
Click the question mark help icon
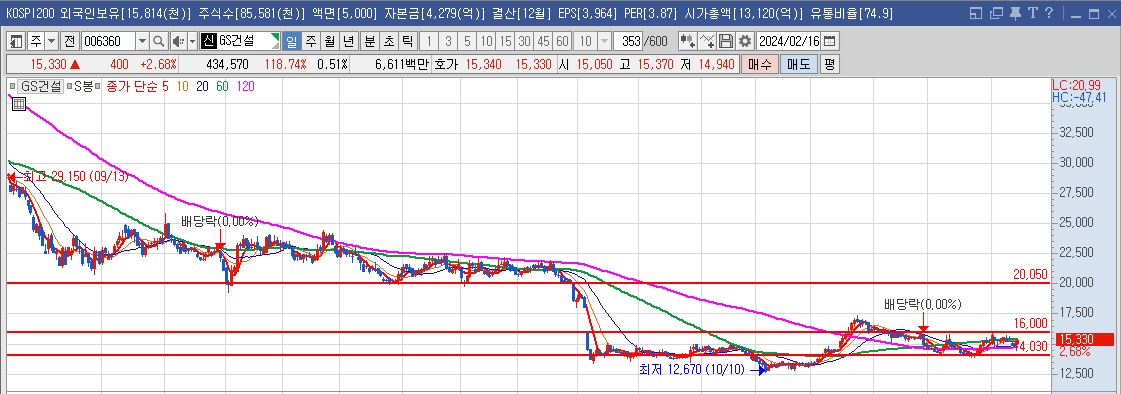1049,13
